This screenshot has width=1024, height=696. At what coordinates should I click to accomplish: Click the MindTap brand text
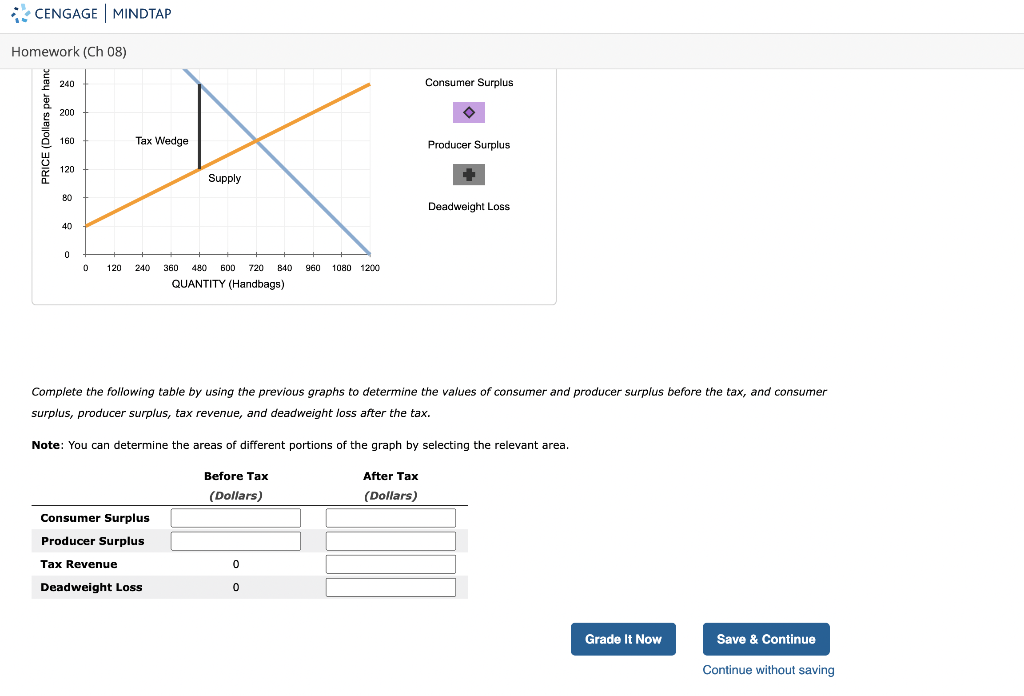pos(142,14)
